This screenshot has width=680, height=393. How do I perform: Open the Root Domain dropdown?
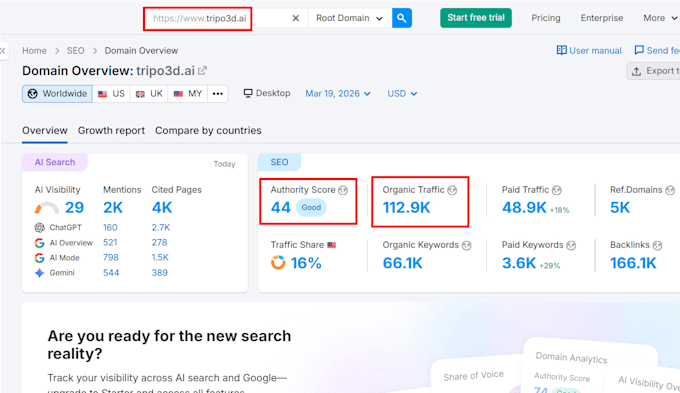(350, 18)
